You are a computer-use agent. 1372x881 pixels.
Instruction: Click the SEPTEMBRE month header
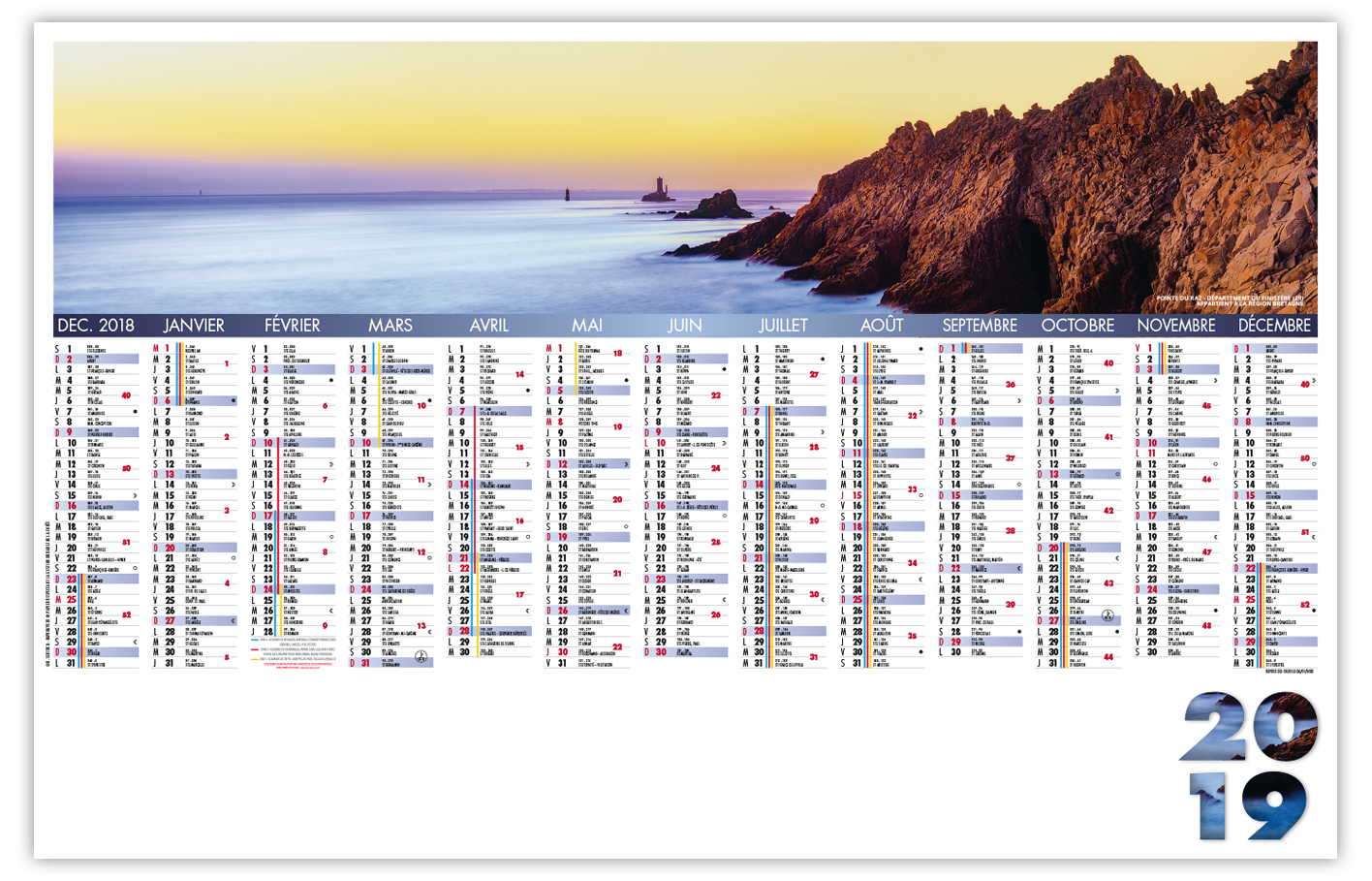(x=980, y=326)
